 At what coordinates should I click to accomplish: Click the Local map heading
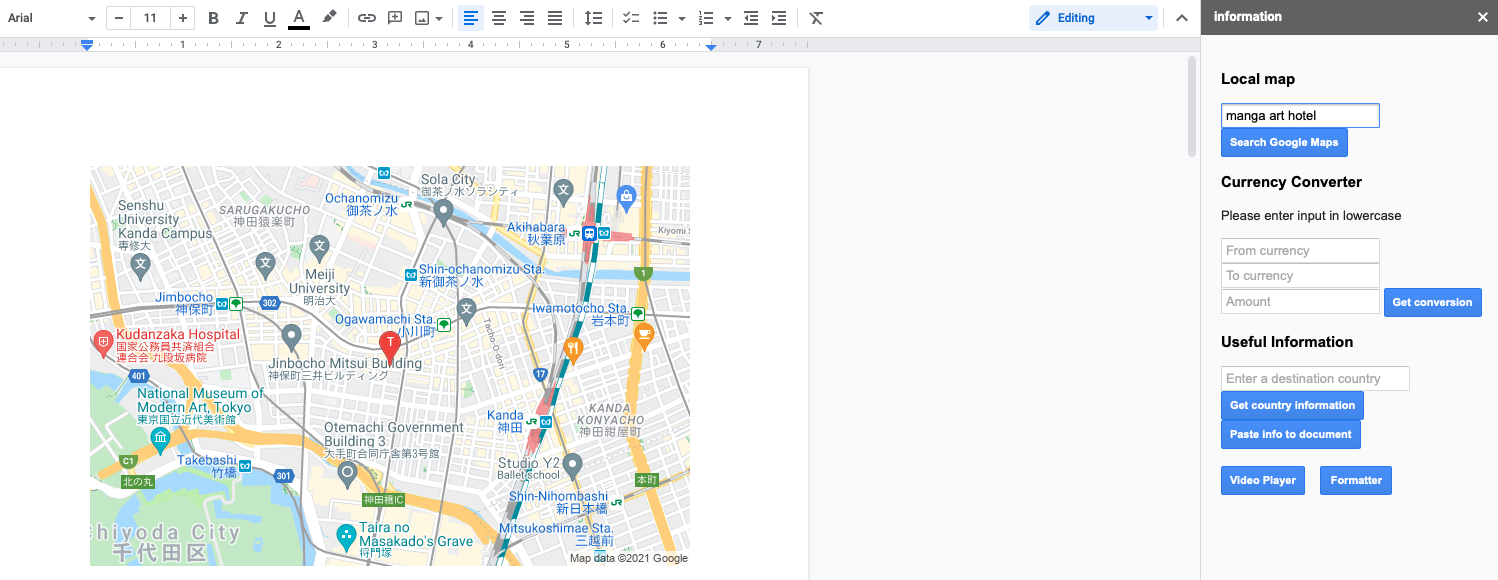click(1258, 79)
